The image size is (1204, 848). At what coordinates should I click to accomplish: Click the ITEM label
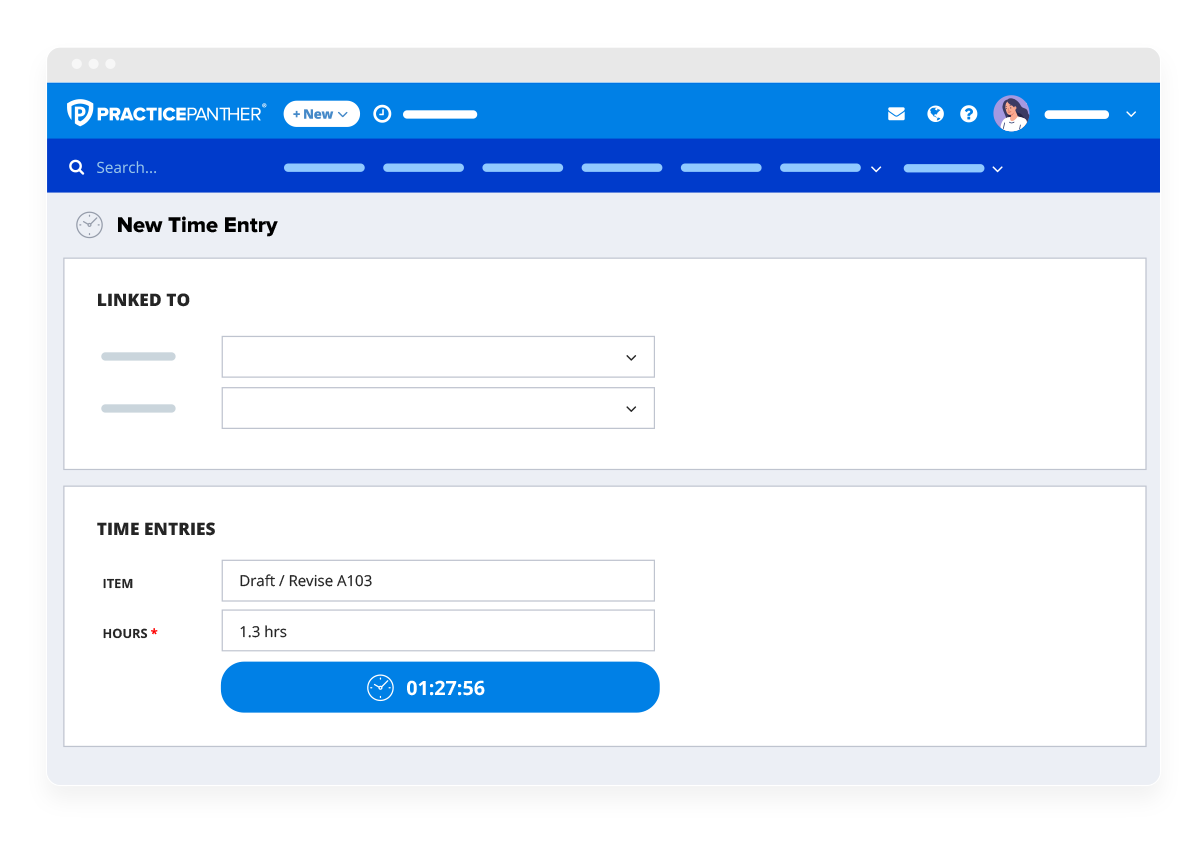pos(118,583)
